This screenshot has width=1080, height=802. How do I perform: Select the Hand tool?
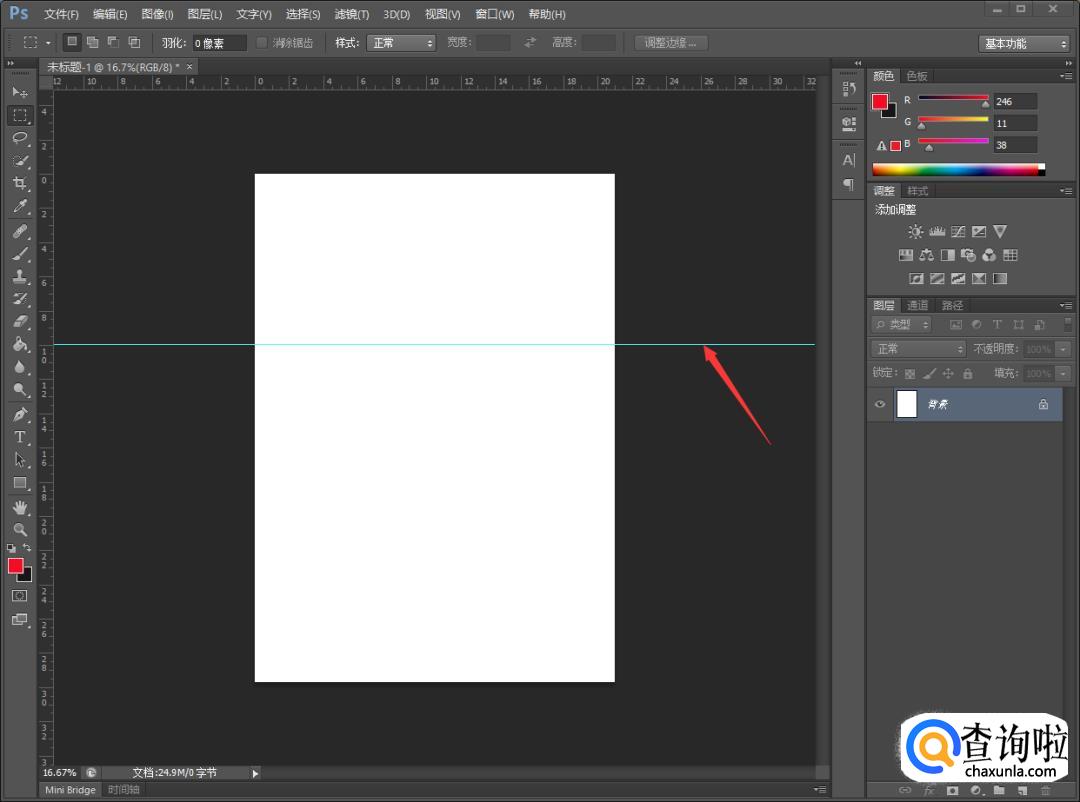pos(20,507)
